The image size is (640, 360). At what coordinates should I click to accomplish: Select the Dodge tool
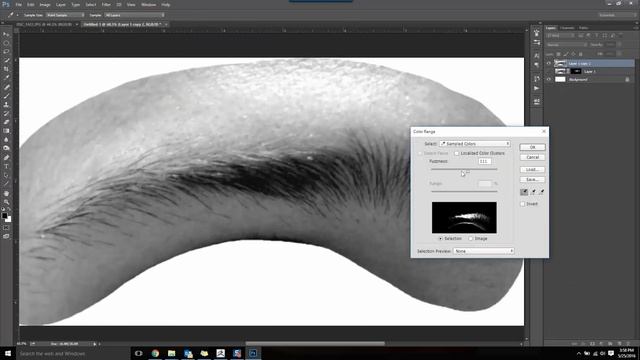(x=6, y=148)
